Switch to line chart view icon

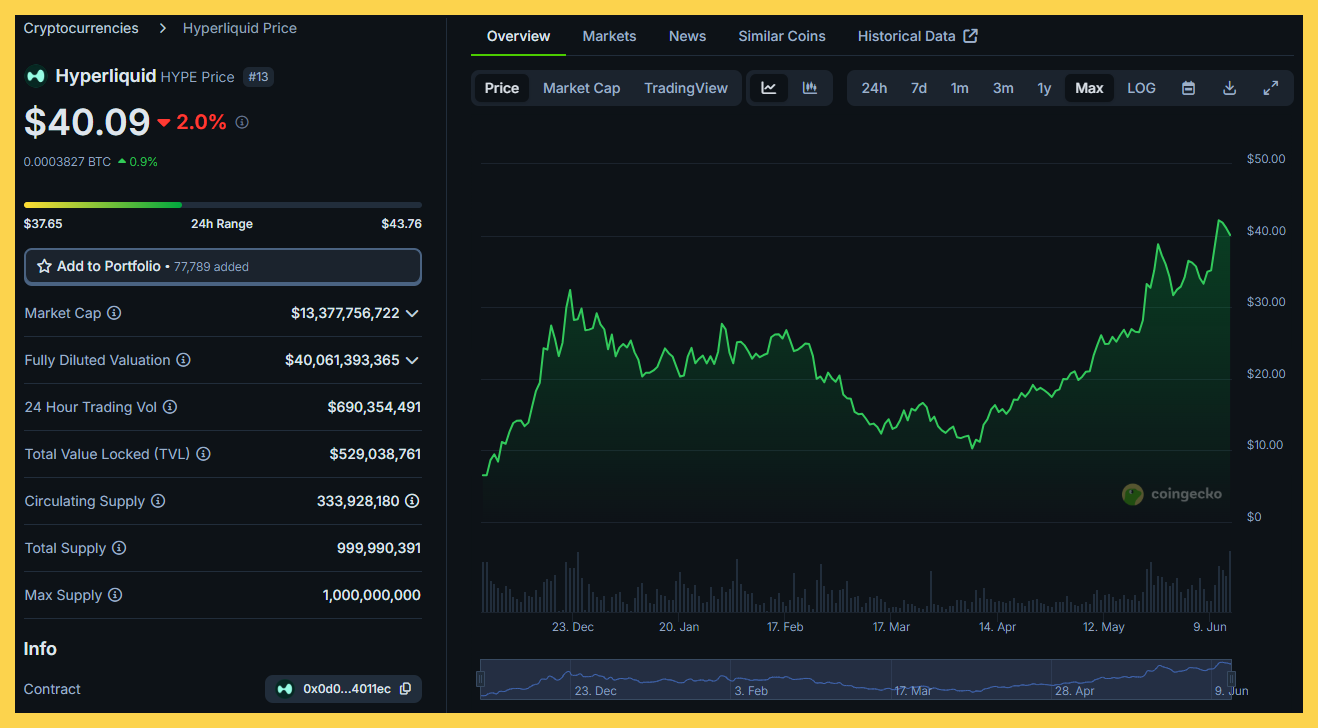[x=768, y=88]
